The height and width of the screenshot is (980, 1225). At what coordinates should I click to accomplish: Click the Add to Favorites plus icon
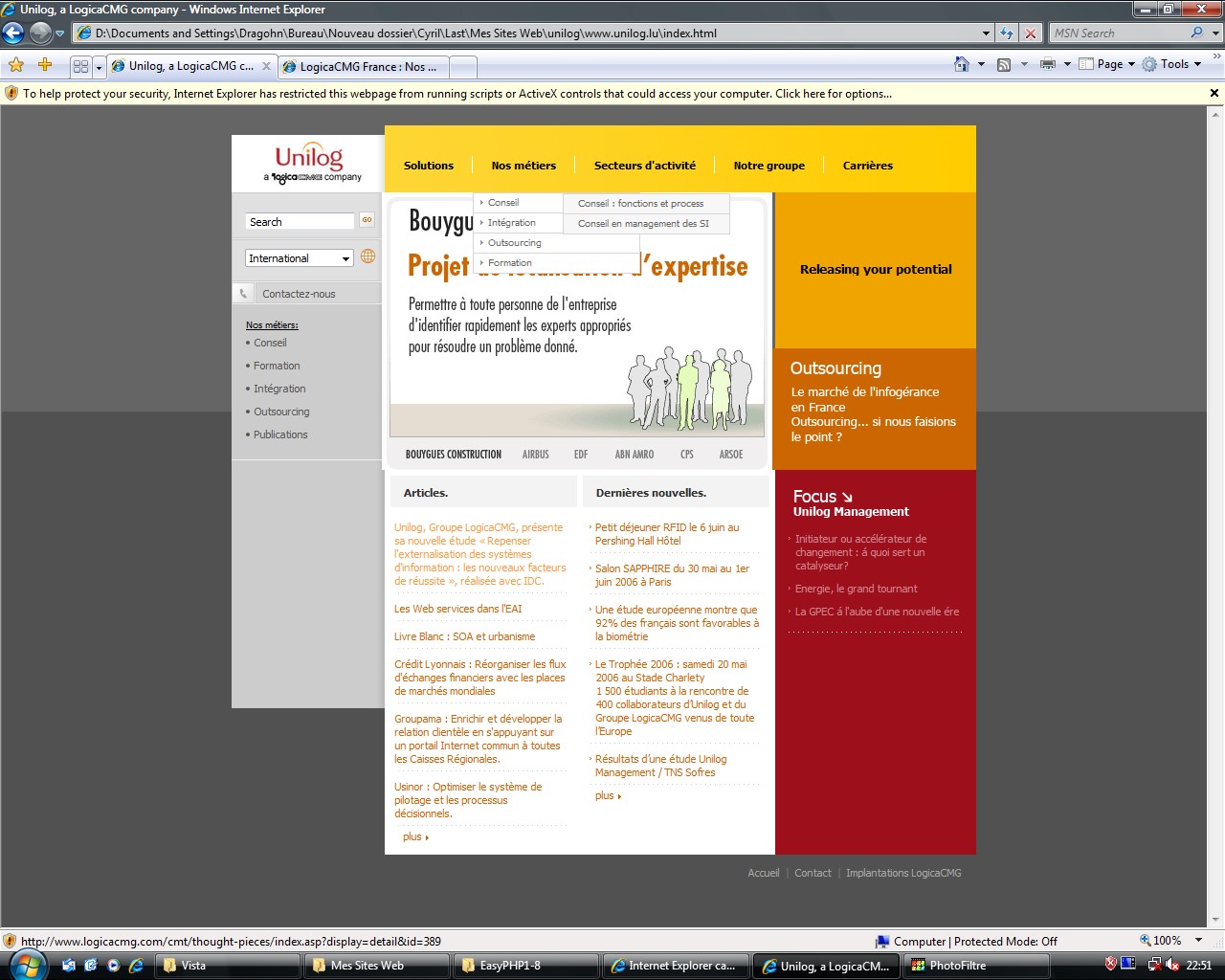pyautogui.click(x=45, y=65)
